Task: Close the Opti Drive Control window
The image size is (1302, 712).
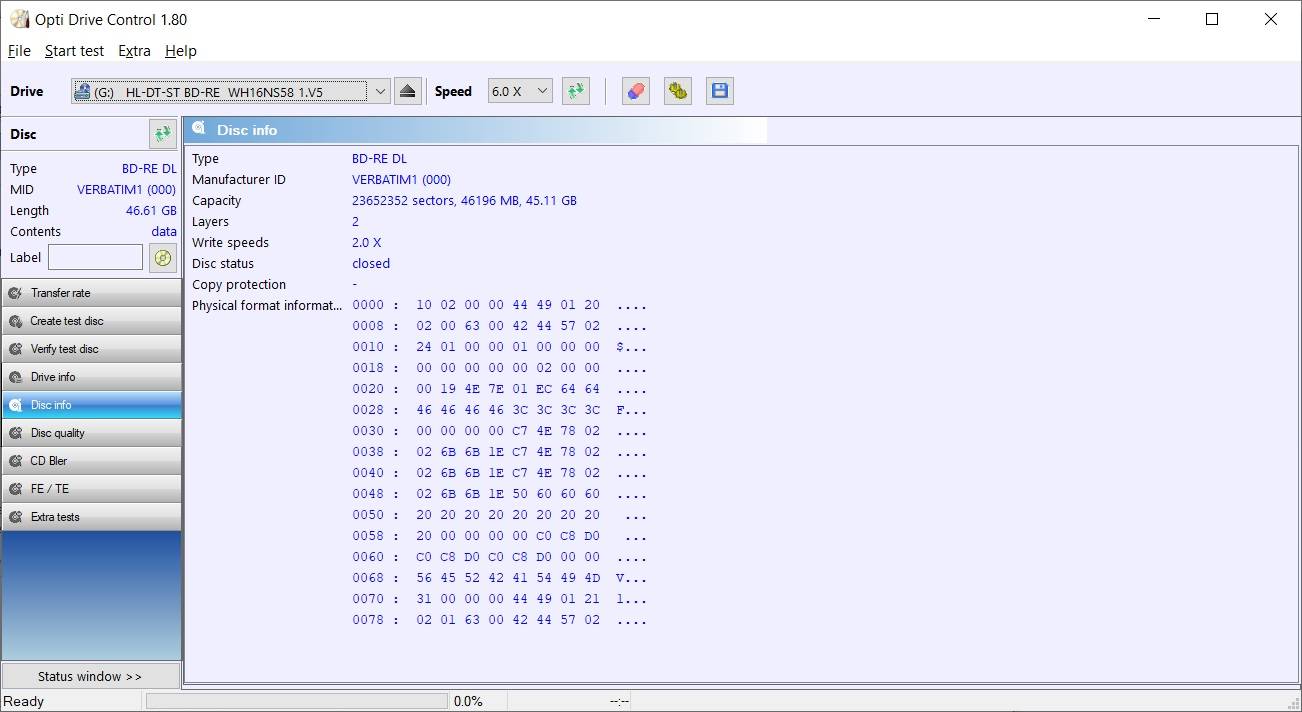Action: [x=1271, y=19]
